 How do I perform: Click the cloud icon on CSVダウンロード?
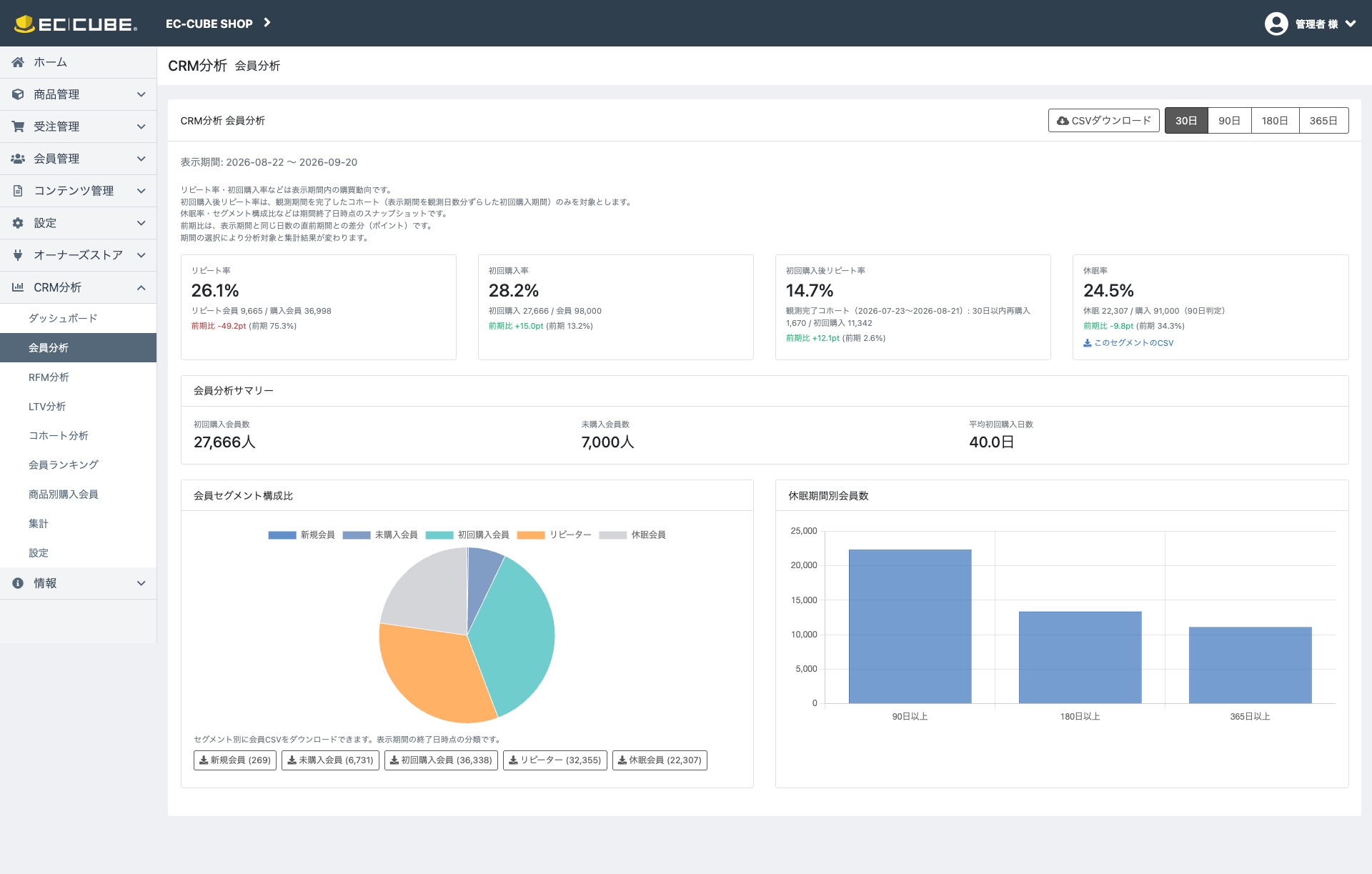1063,121
